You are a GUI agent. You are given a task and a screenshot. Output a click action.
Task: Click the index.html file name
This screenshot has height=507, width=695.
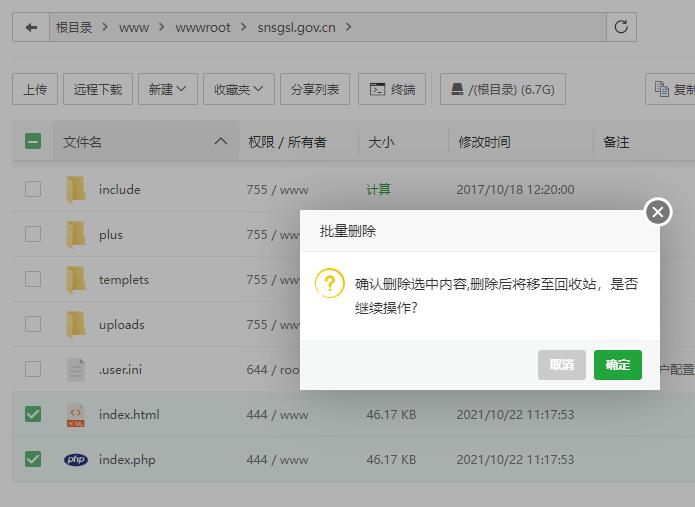(129, 415)
